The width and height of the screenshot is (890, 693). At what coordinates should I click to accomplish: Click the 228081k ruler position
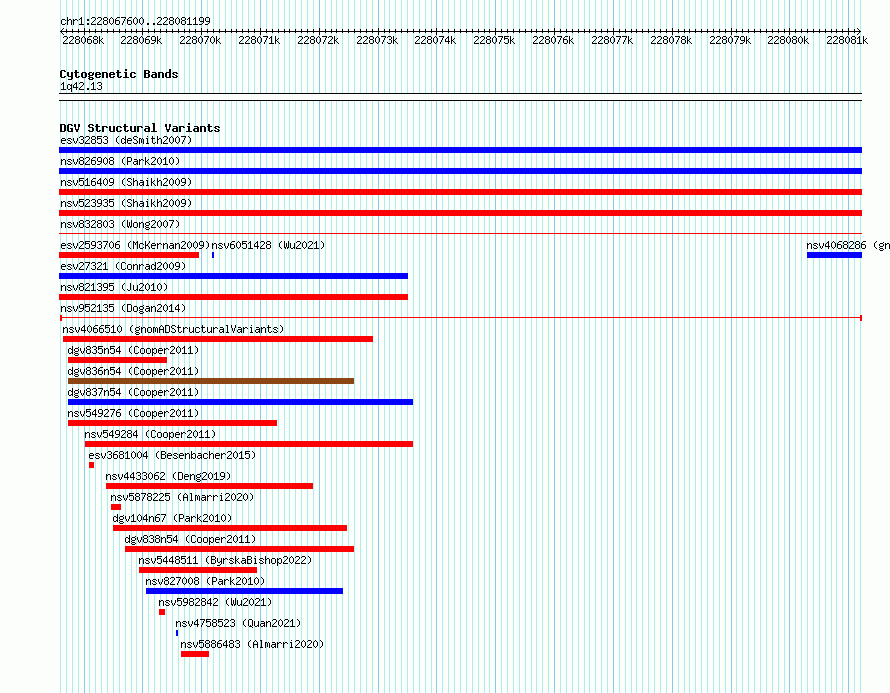(x=847, y=40)
